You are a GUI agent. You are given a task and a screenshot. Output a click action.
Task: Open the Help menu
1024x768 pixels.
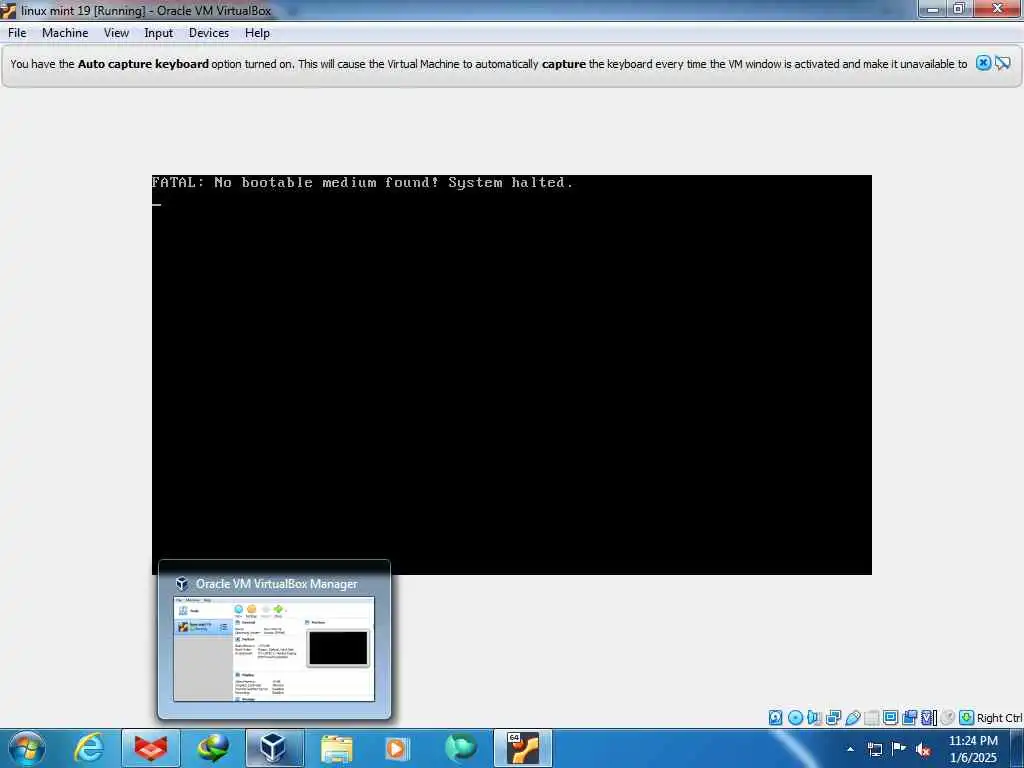257,33
